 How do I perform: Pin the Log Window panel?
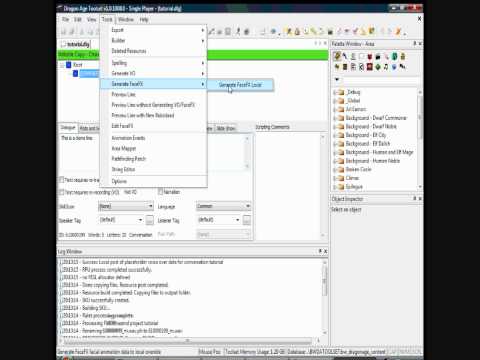tap(320, 251)
